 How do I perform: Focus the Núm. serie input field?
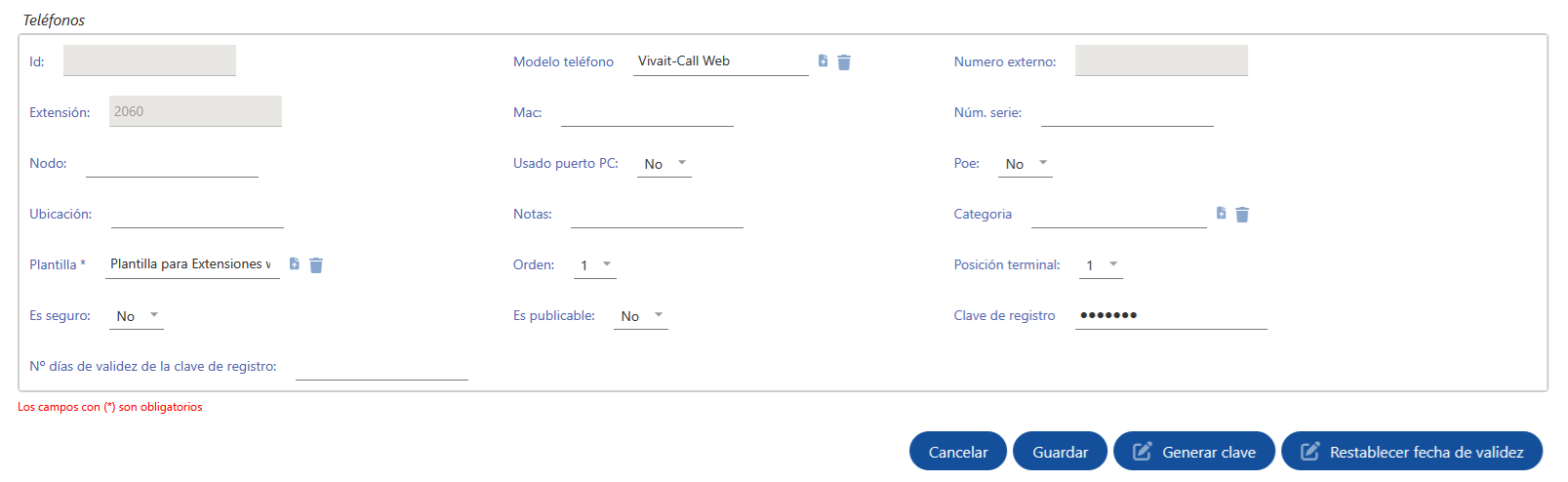(x=1127, y=113)
